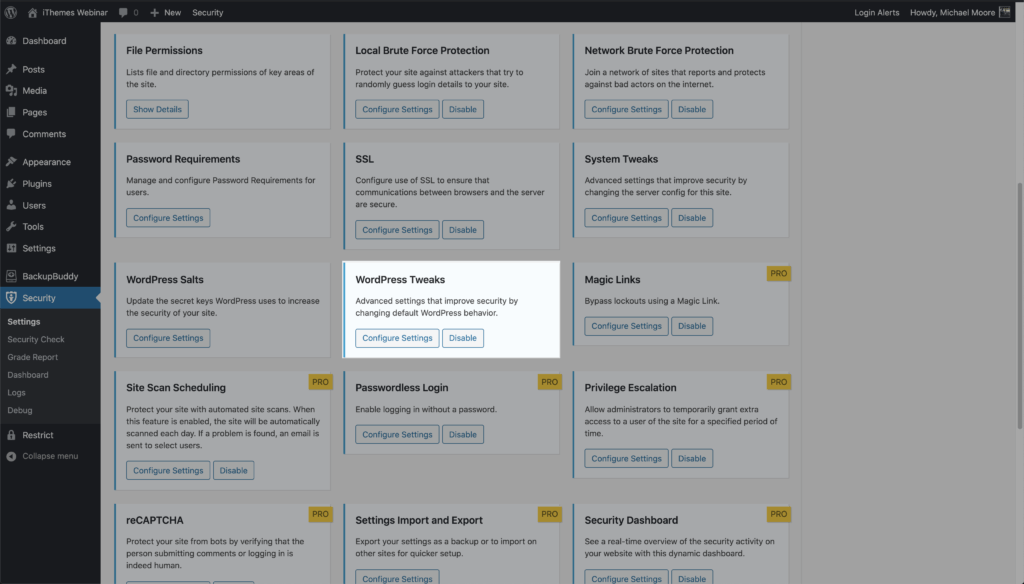
Task: Click the Media icon in sidebar
Action: [x=11, y=91]
